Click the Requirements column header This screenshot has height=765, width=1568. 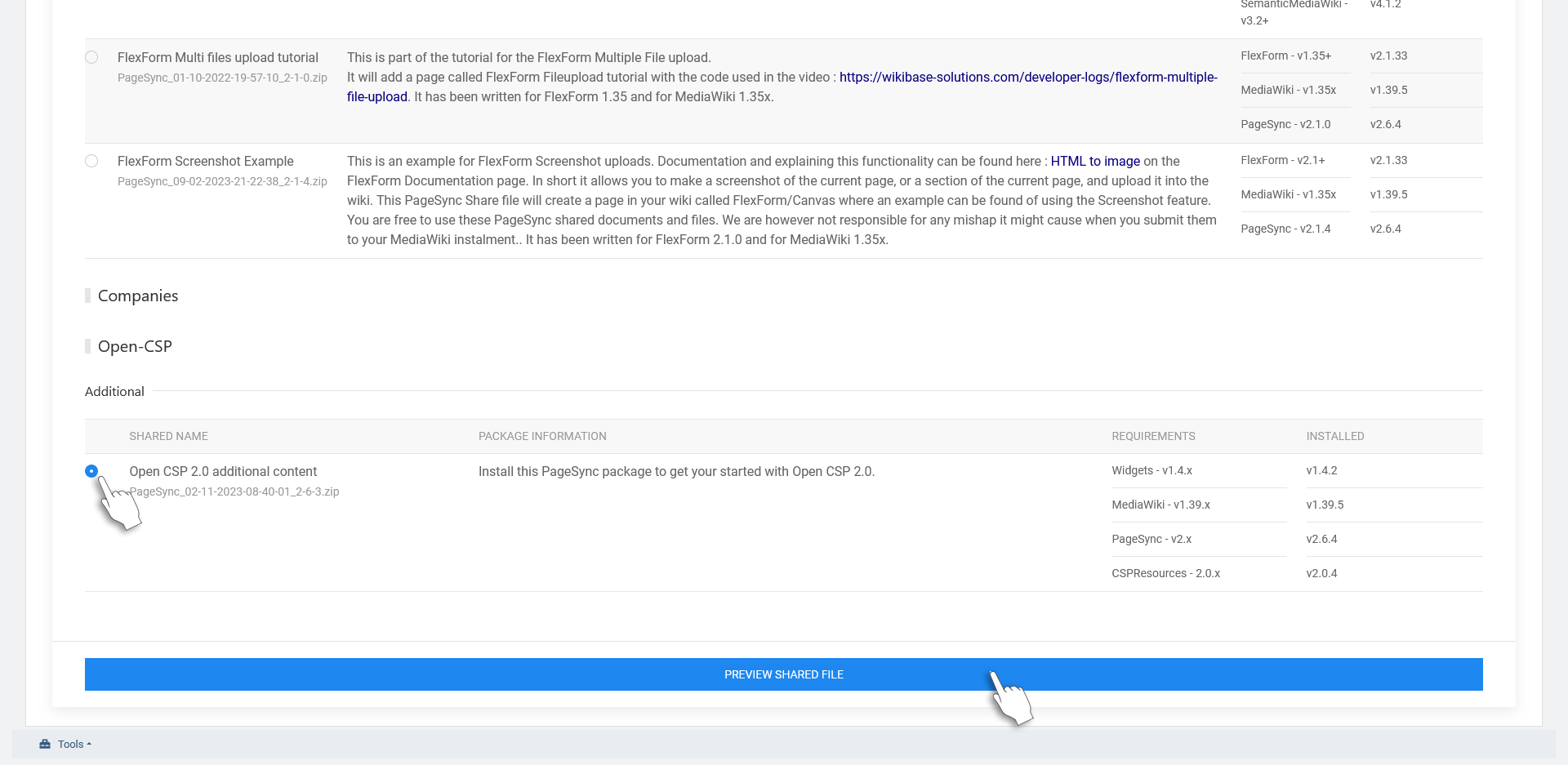pyautogui.click(x=1153, y=436)
